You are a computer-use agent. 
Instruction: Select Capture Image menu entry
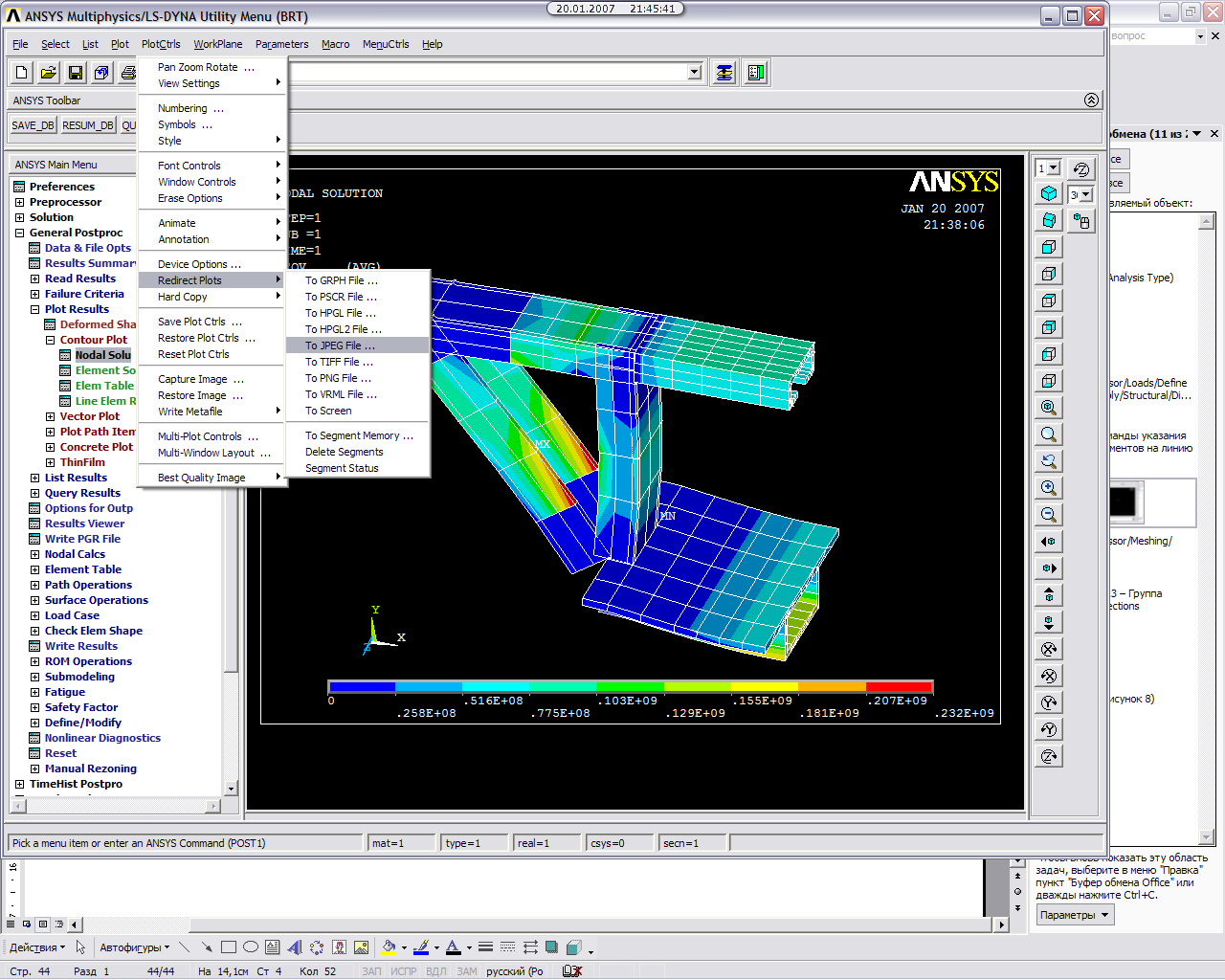coord(212,379)
